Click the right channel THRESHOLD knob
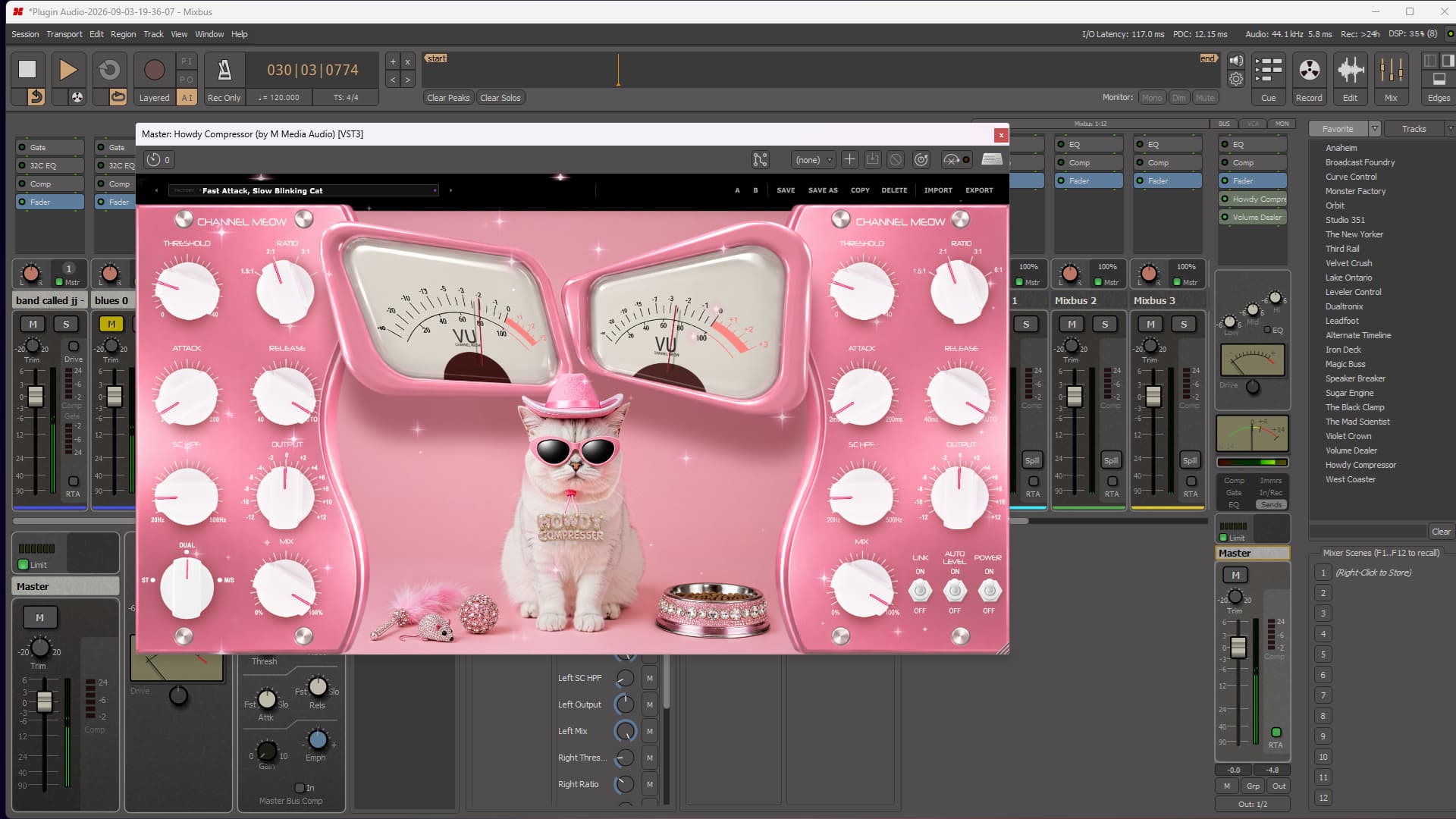The image size is (1456, 819). click(862, 290)
